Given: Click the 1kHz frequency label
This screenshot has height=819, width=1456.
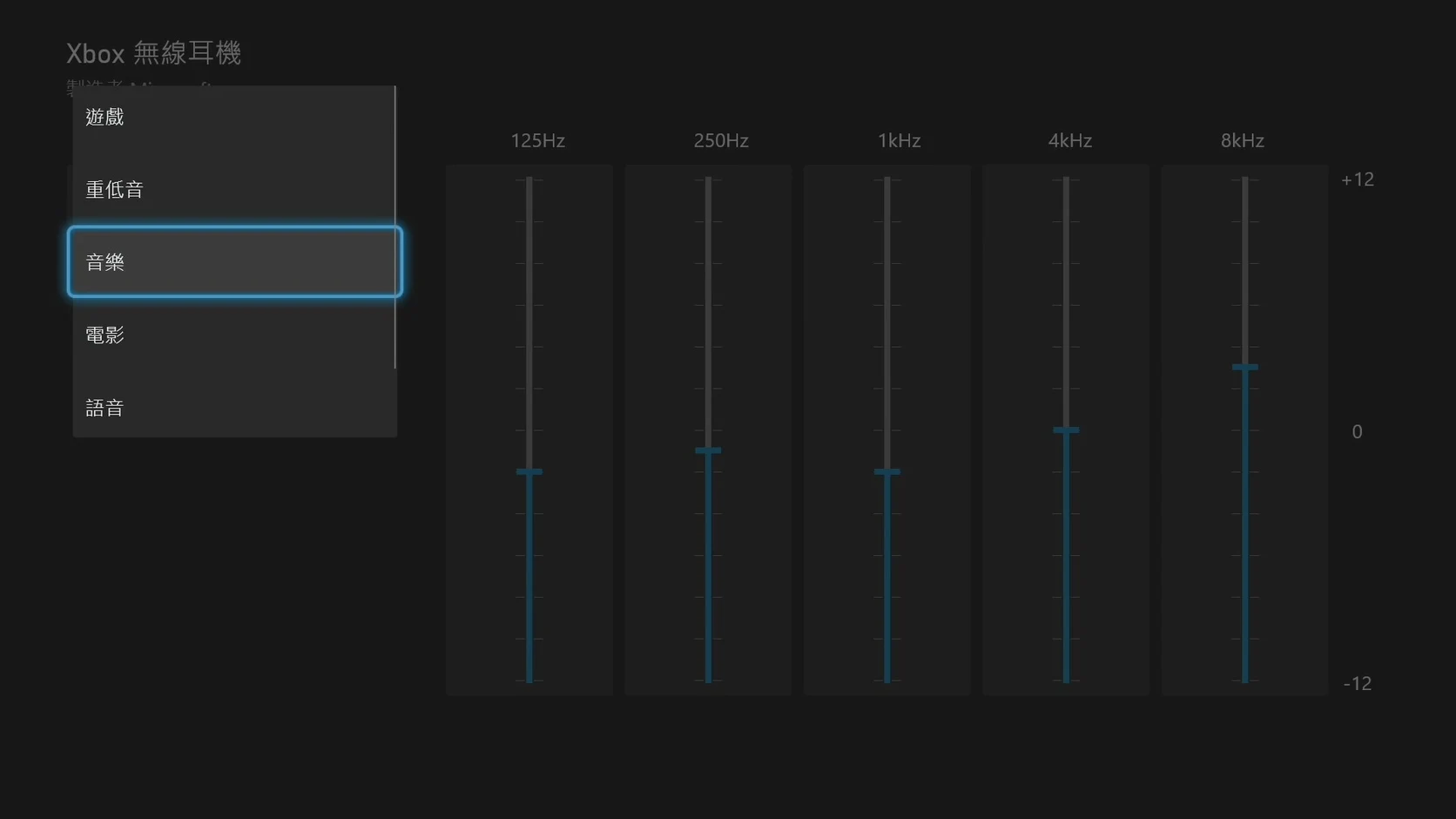Looking at the screenshot, I should 899,140.
